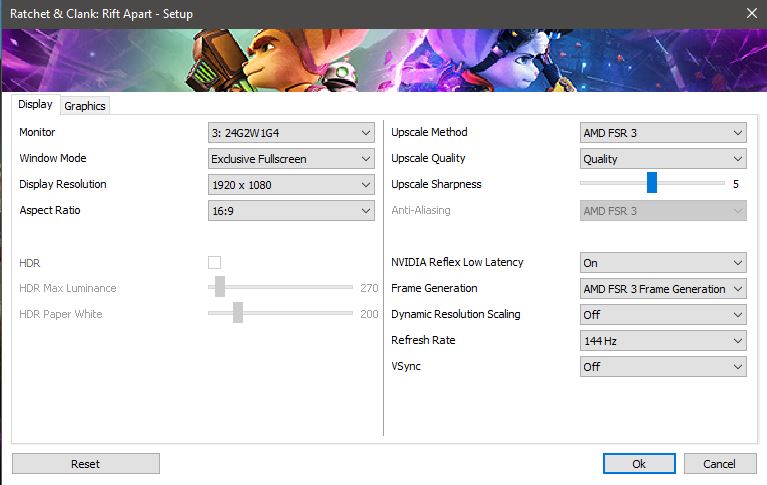The width and height of the screenshot is (767, 485).
Task: Click the Reset button
Action: (x=86, y=463)
